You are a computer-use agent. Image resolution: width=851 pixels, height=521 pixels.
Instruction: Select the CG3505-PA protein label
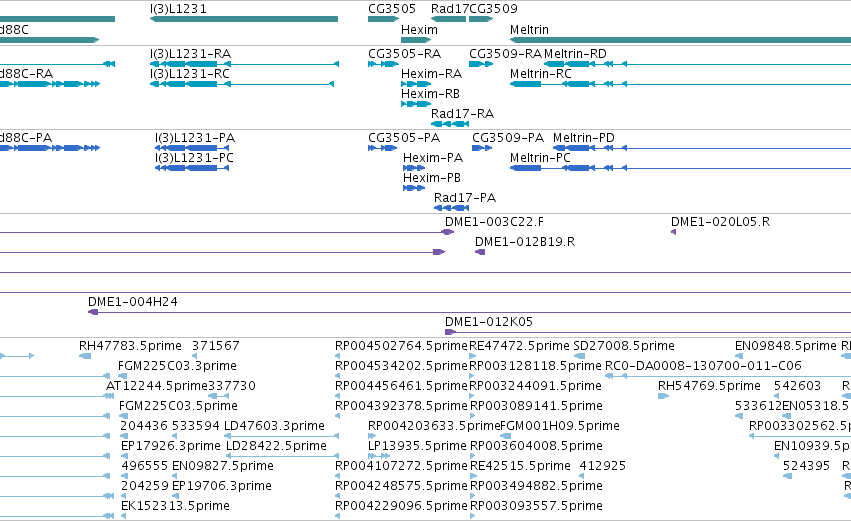404,138
